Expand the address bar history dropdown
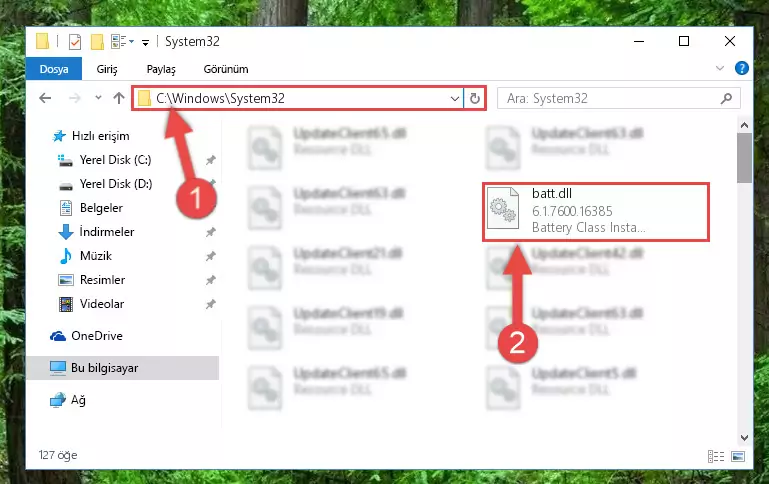The image size is (769, 484). click(455, 99)
